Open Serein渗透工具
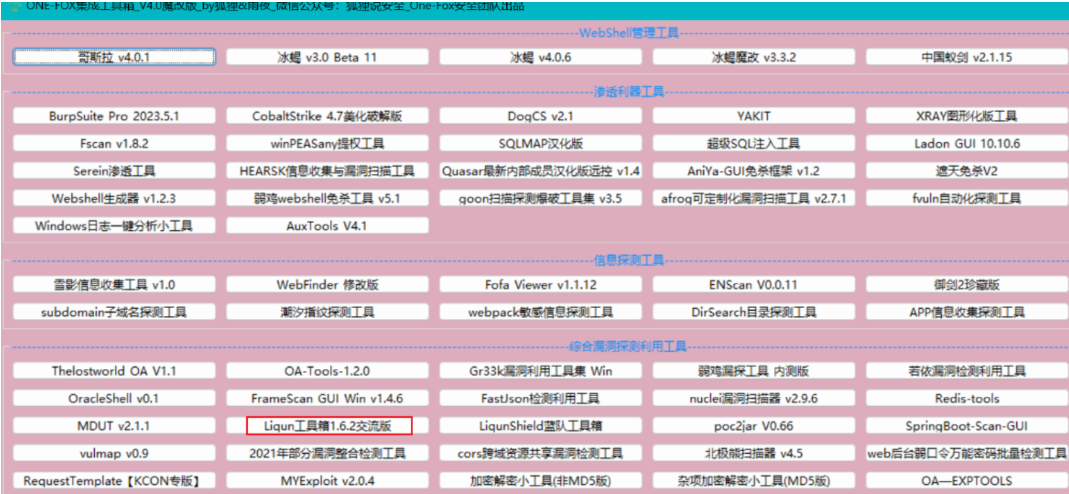Screen dimensions: 1069x494 tap(114, 170)
